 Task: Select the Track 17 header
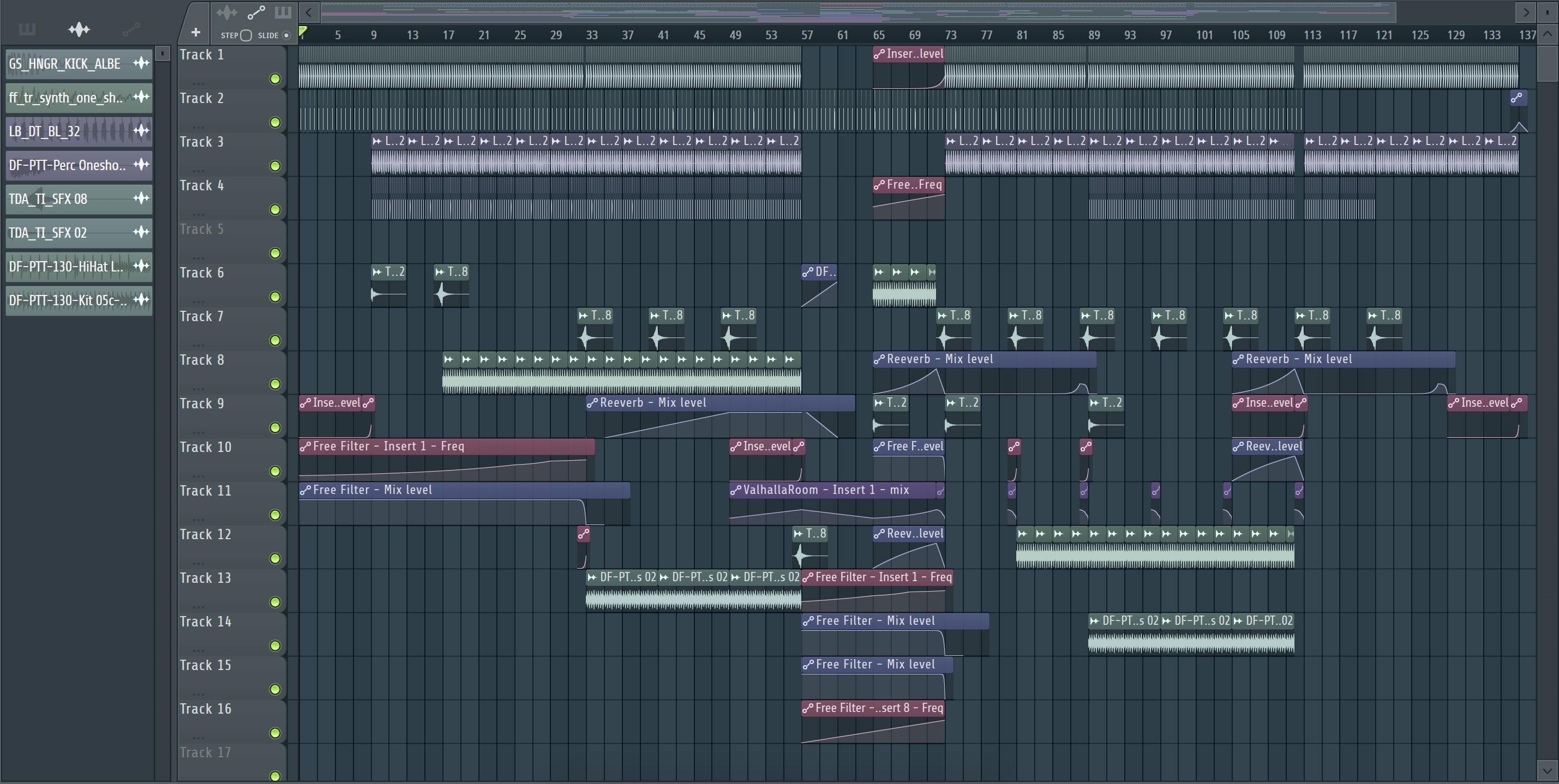click(231, 762)
